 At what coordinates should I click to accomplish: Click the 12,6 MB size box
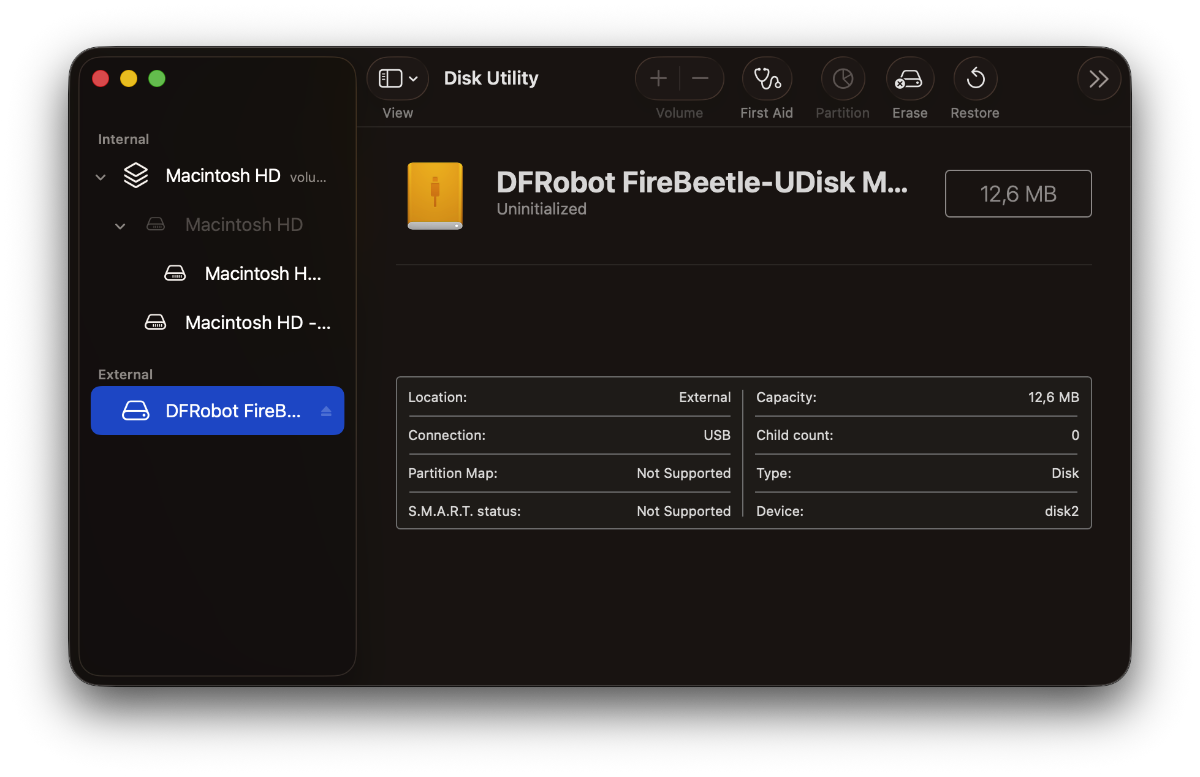click(1018, 194)
